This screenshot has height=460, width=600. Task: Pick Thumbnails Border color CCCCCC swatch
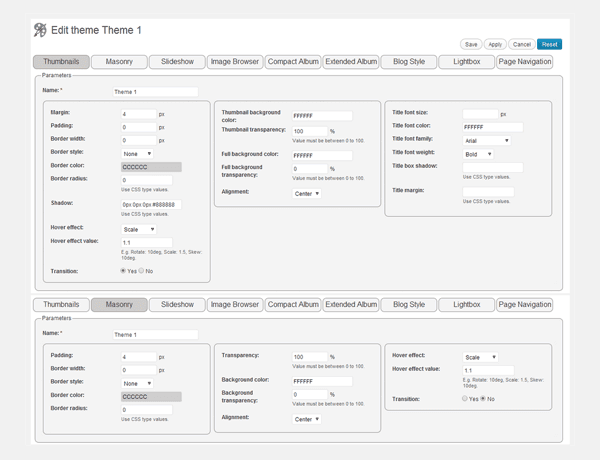click(151, 167)
